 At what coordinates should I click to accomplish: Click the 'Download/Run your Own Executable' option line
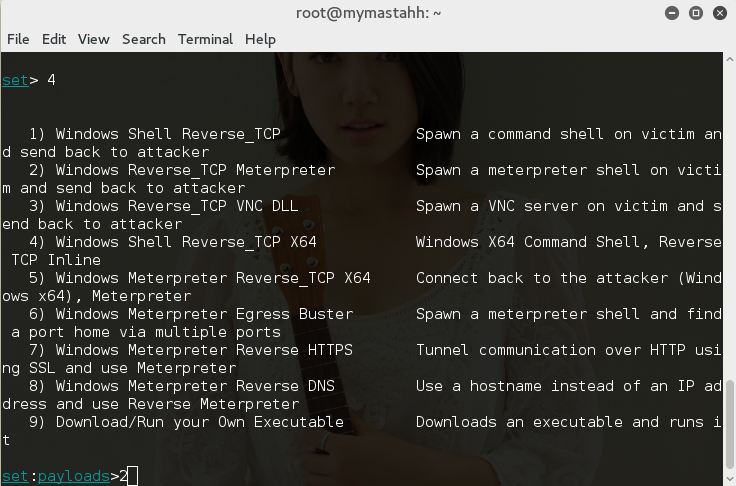coord(200,422)
